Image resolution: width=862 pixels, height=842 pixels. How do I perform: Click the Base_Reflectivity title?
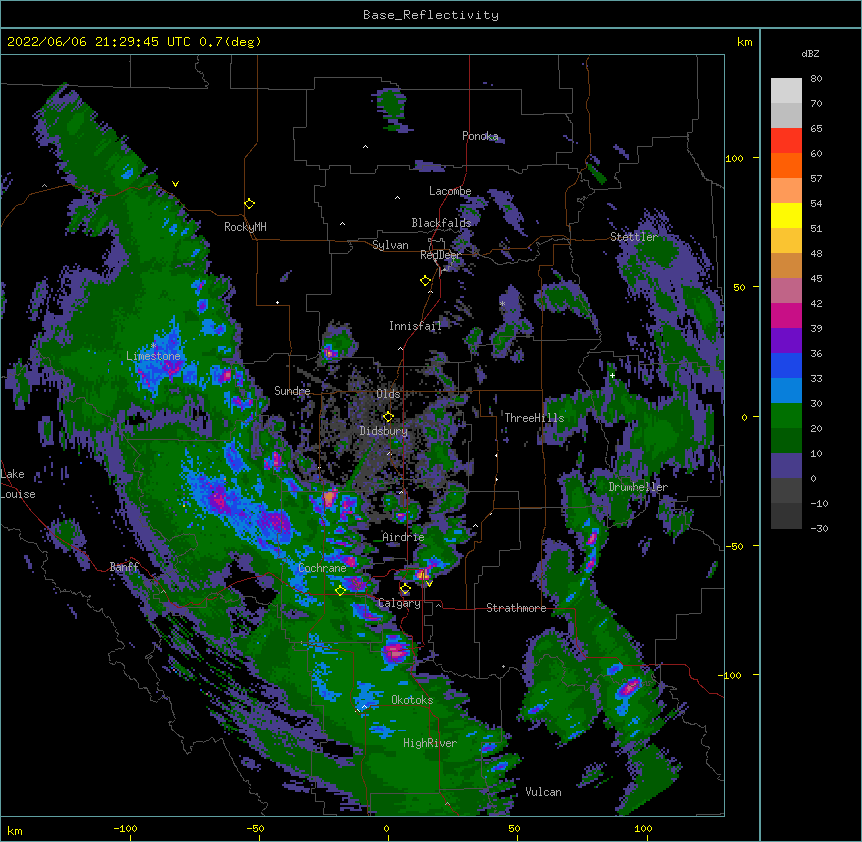[x=431, y=15]
